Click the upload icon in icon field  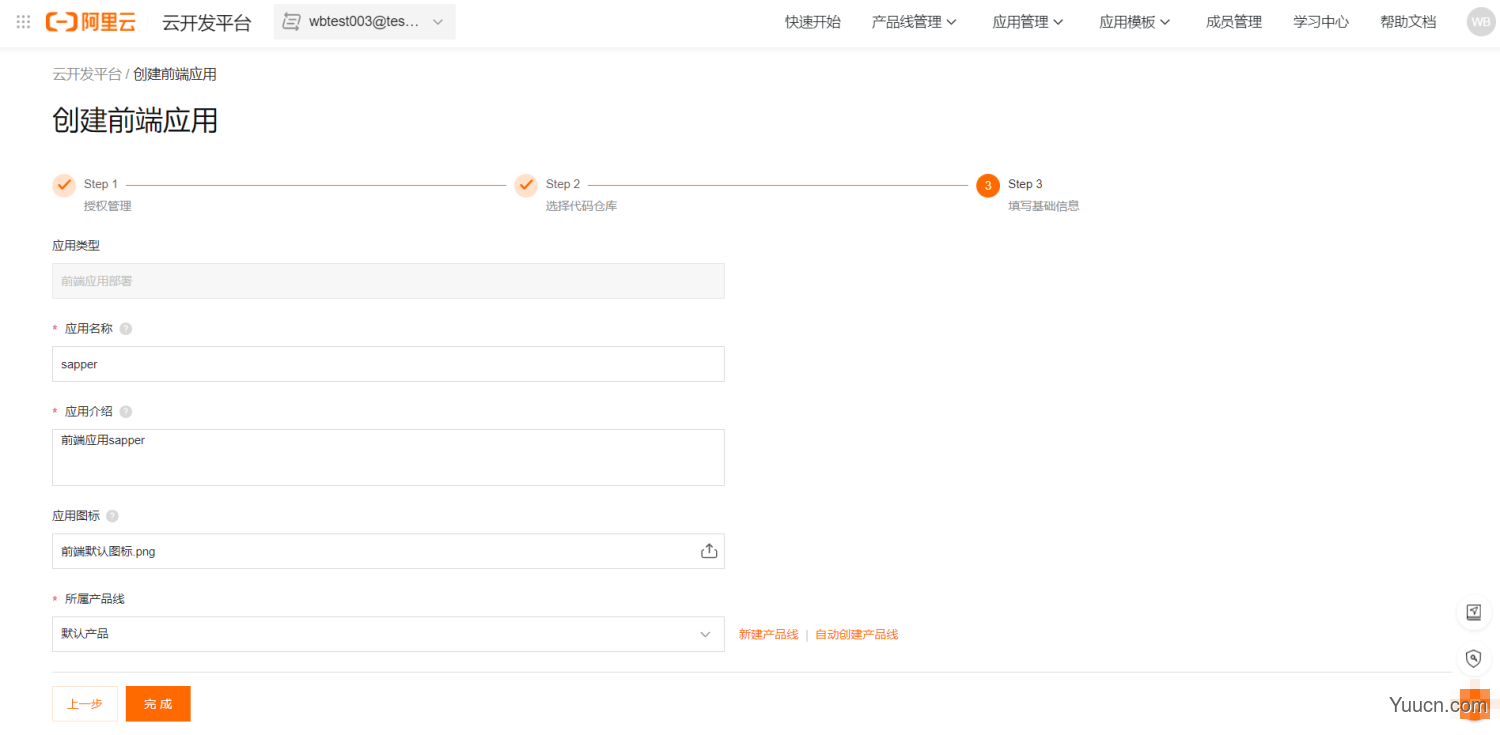tap(709, 551)
